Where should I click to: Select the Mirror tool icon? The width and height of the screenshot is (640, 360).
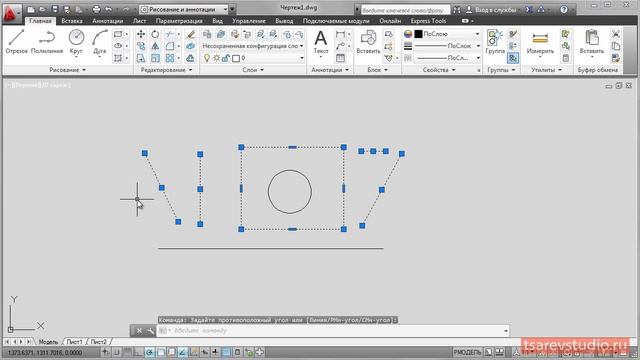point(155,46)
